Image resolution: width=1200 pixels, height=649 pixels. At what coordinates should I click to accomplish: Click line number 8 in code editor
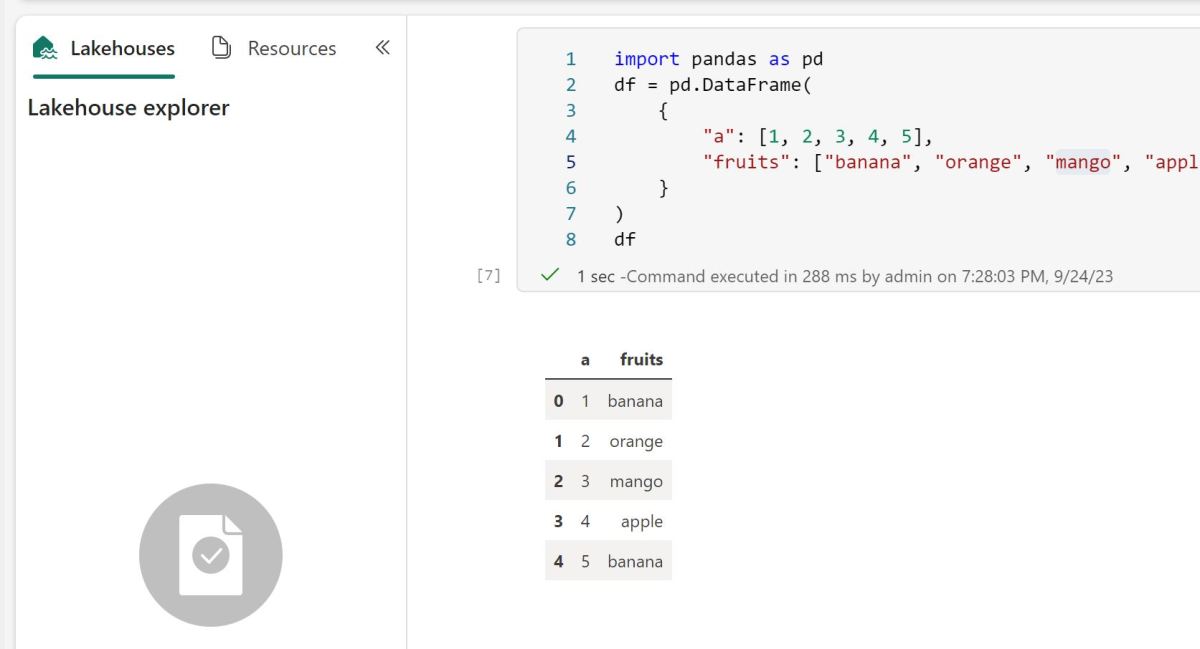(571, 239)
